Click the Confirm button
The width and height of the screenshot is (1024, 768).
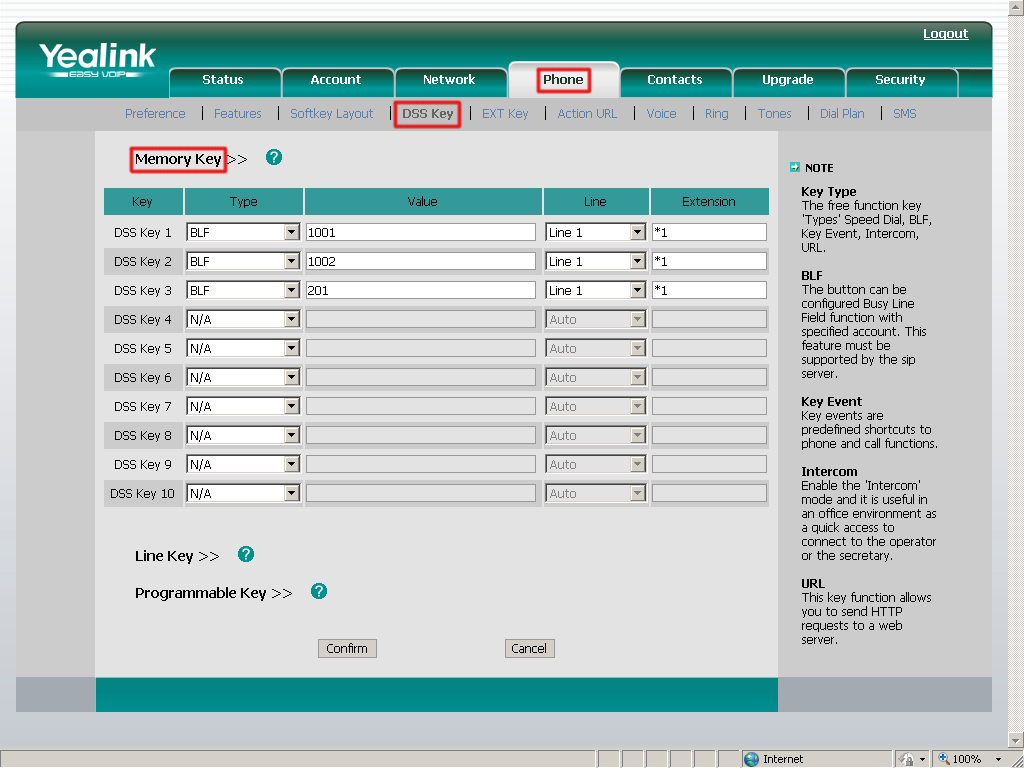point(347,648)
